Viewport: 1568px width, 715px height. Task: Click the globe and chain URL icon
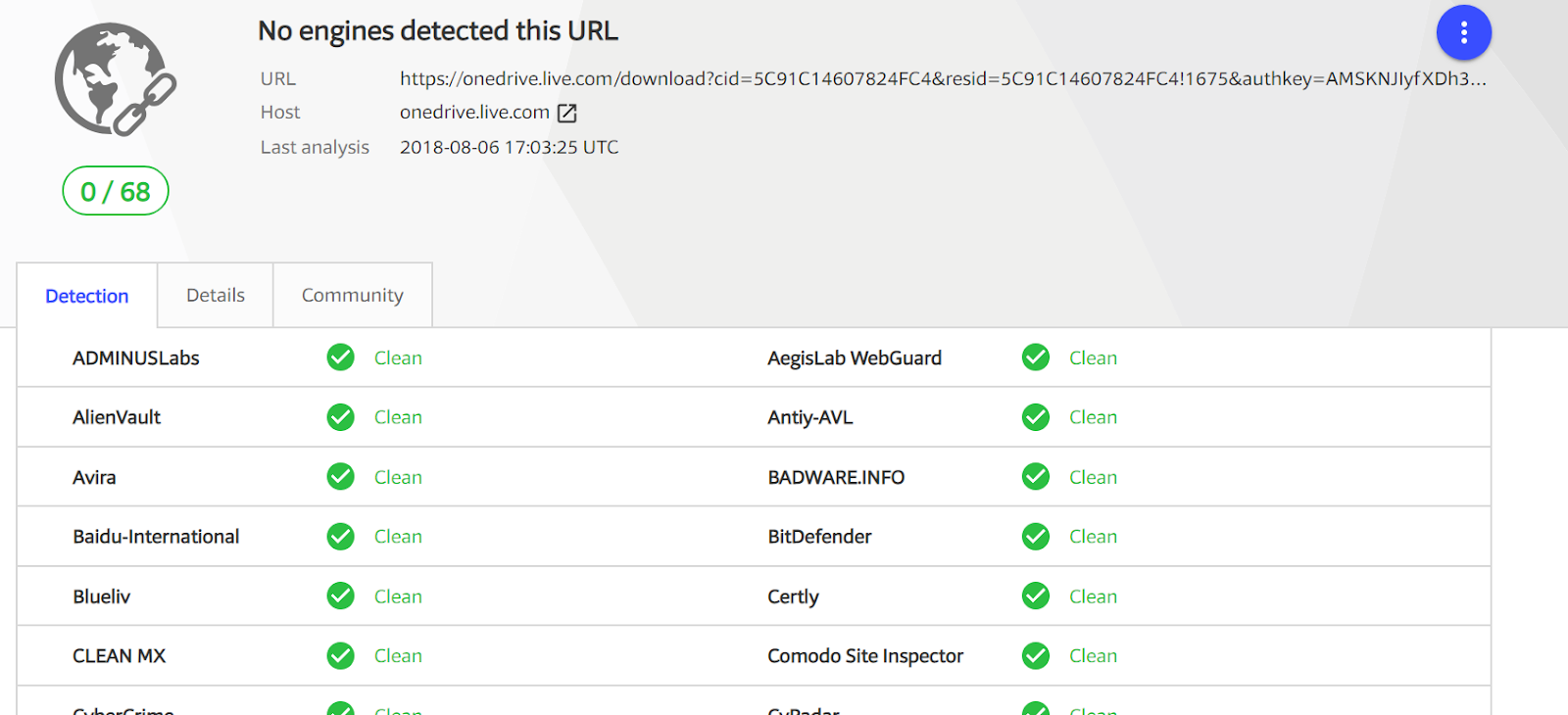pyautogui.click(x=114, y=80)
